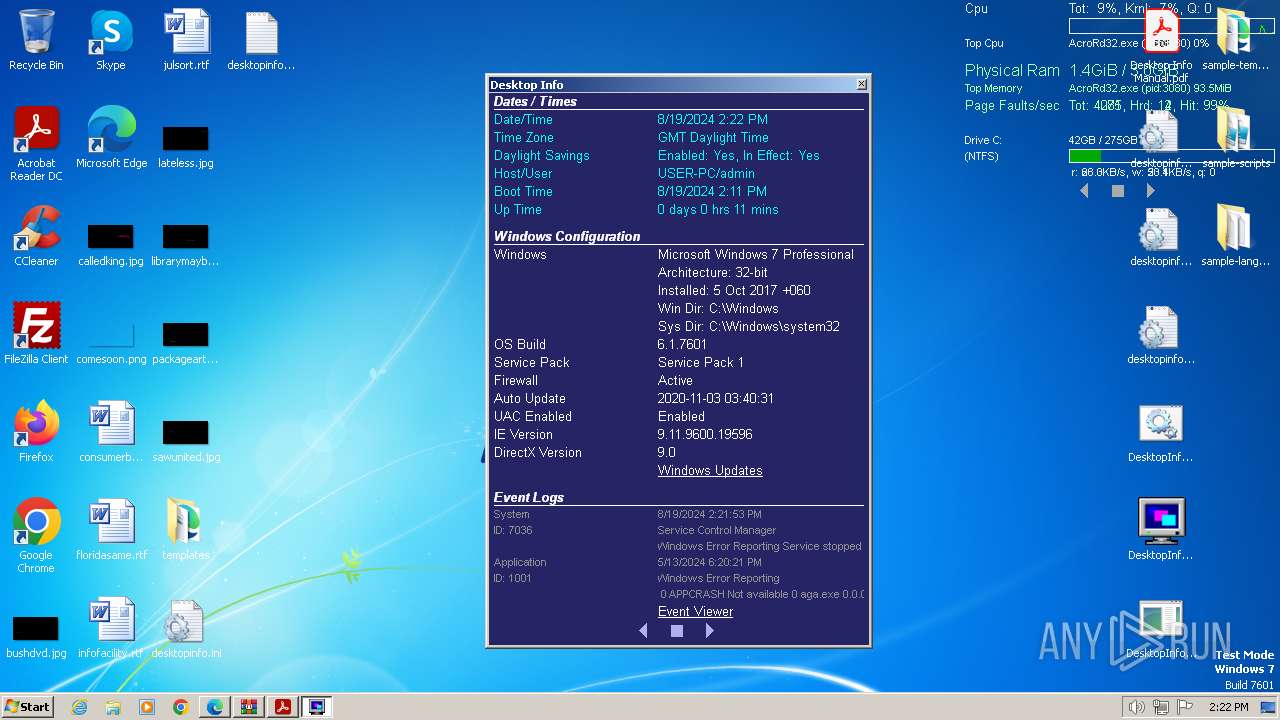
Task: Click the 'GMT Daylight Time' value
Action: 713,138
